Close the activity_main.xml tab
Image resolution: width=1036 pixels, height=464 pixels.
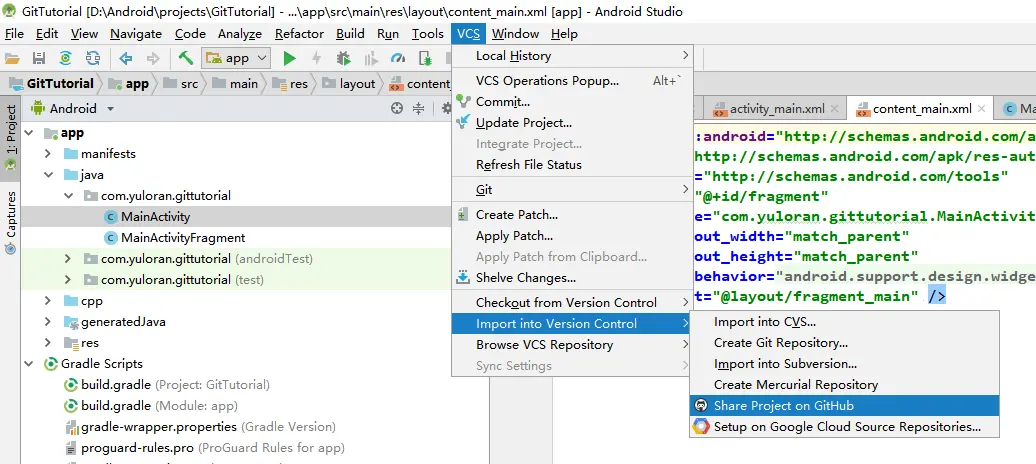835,109
